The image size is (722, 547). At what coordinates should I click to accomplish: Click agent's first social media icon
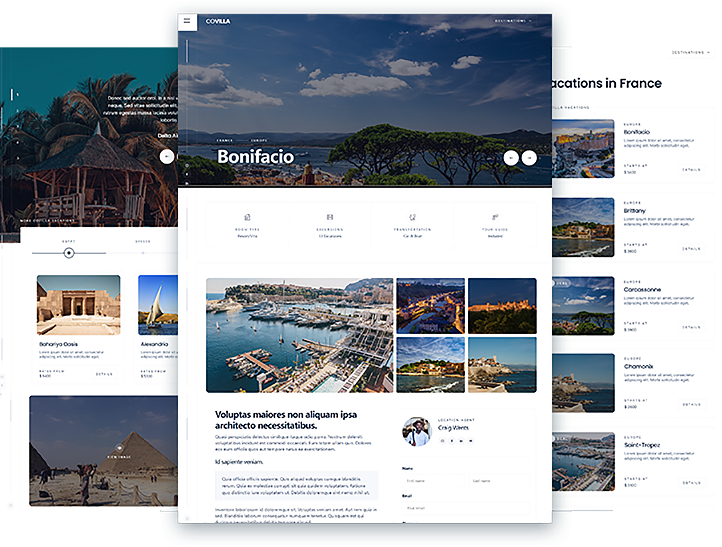(x=443, y=441)
